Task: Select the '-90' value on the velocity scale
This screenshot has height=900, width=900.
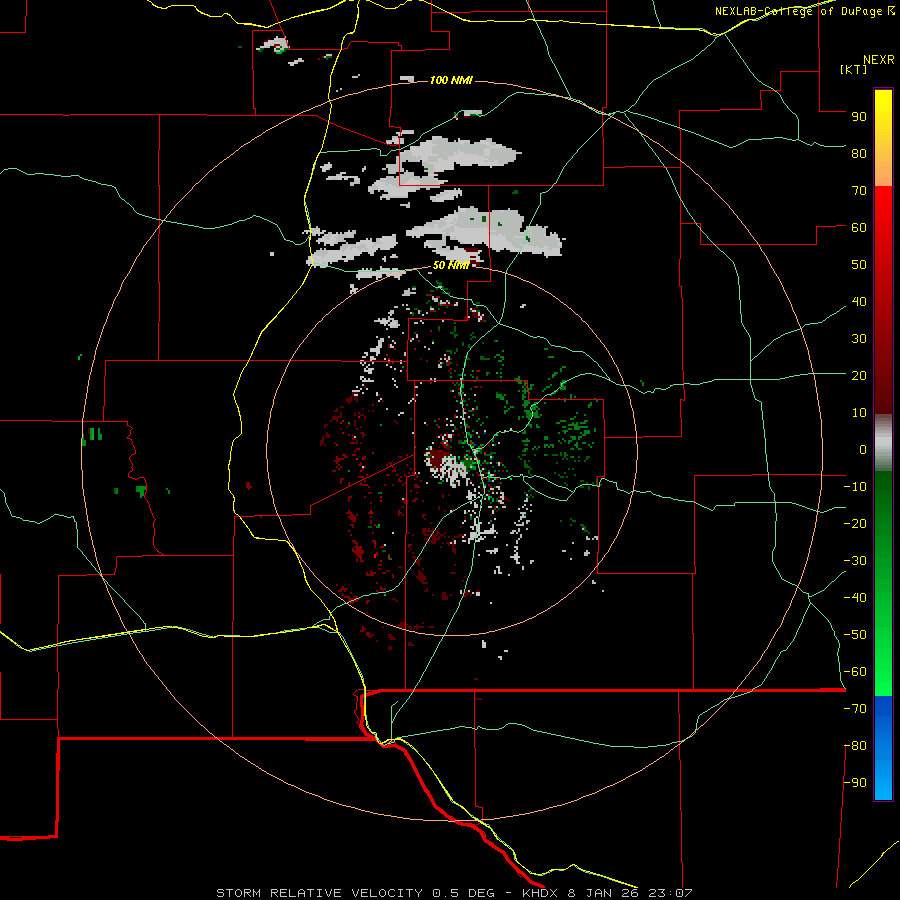Action: pos(855,783)
